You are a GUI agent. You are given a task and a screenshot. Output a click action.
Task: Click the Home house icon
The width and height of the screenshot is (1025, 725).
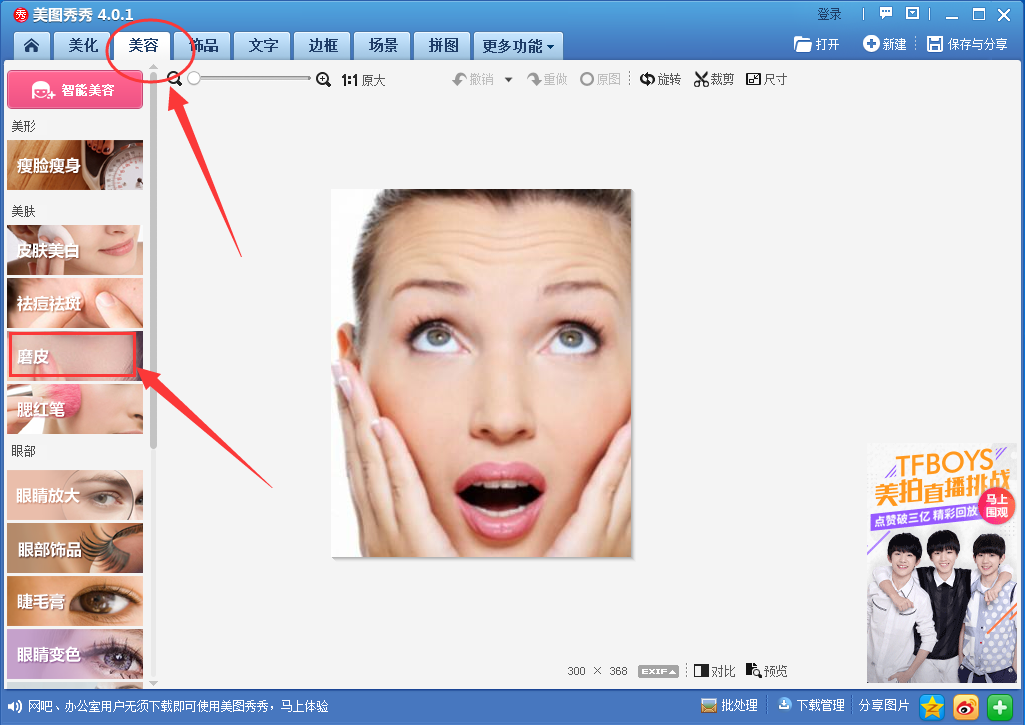(x=30, y=45)
